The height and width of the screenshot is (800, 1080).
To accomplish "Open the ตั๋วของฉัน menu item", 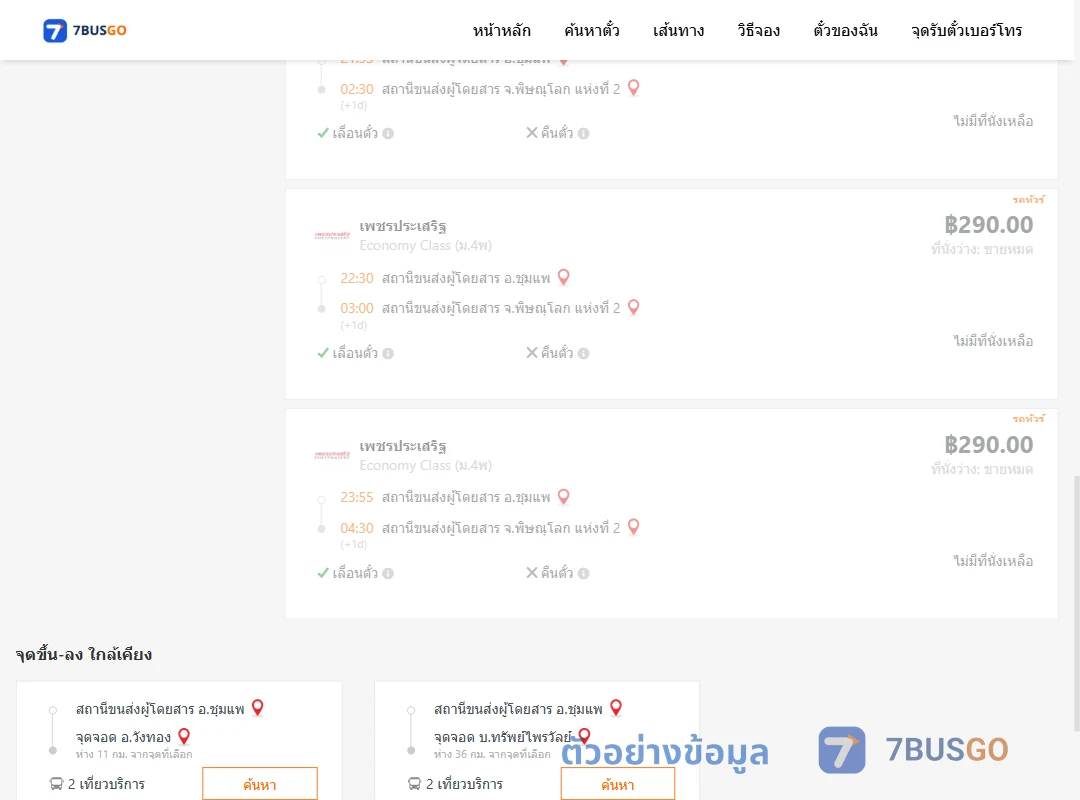I will pos(845,30).
